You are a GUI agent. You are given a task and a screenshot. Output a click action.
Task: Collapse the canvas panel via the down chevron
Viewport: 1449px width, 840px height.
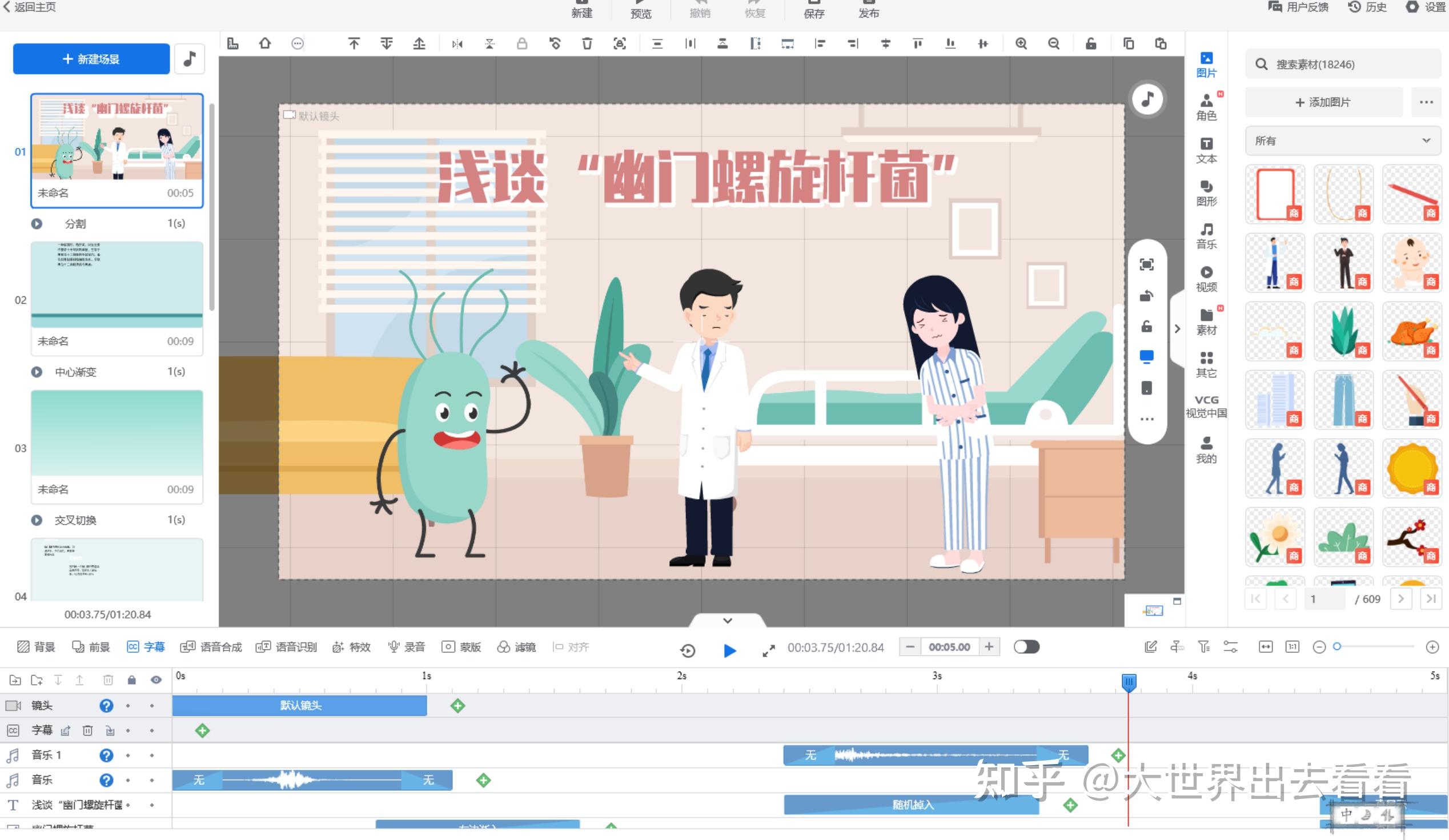point(728,621)
